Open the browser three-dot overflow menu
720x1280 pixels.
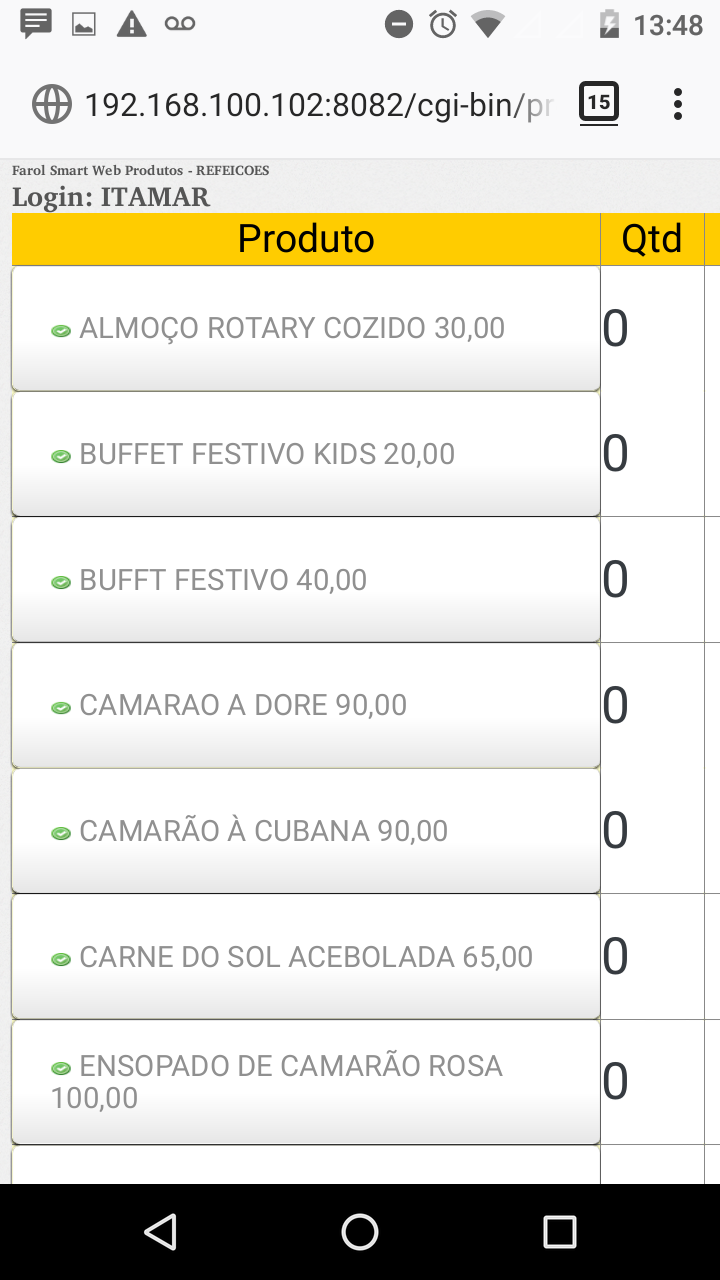pyautogui.click(x=677, y=104)
